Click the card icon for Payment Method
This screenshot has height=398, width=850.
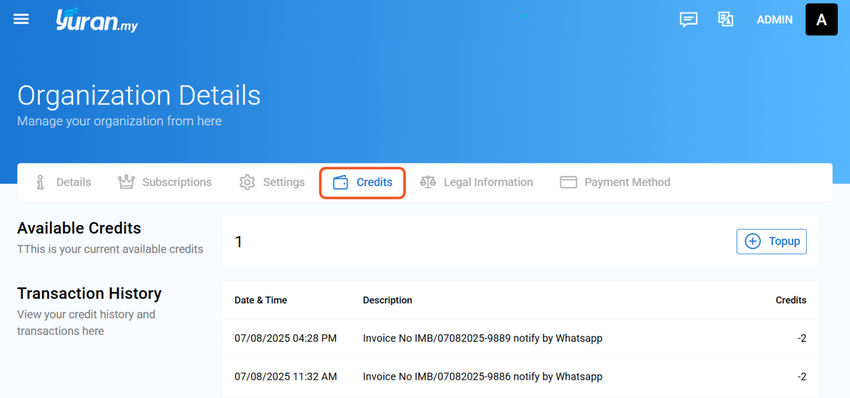coord(568,182)
